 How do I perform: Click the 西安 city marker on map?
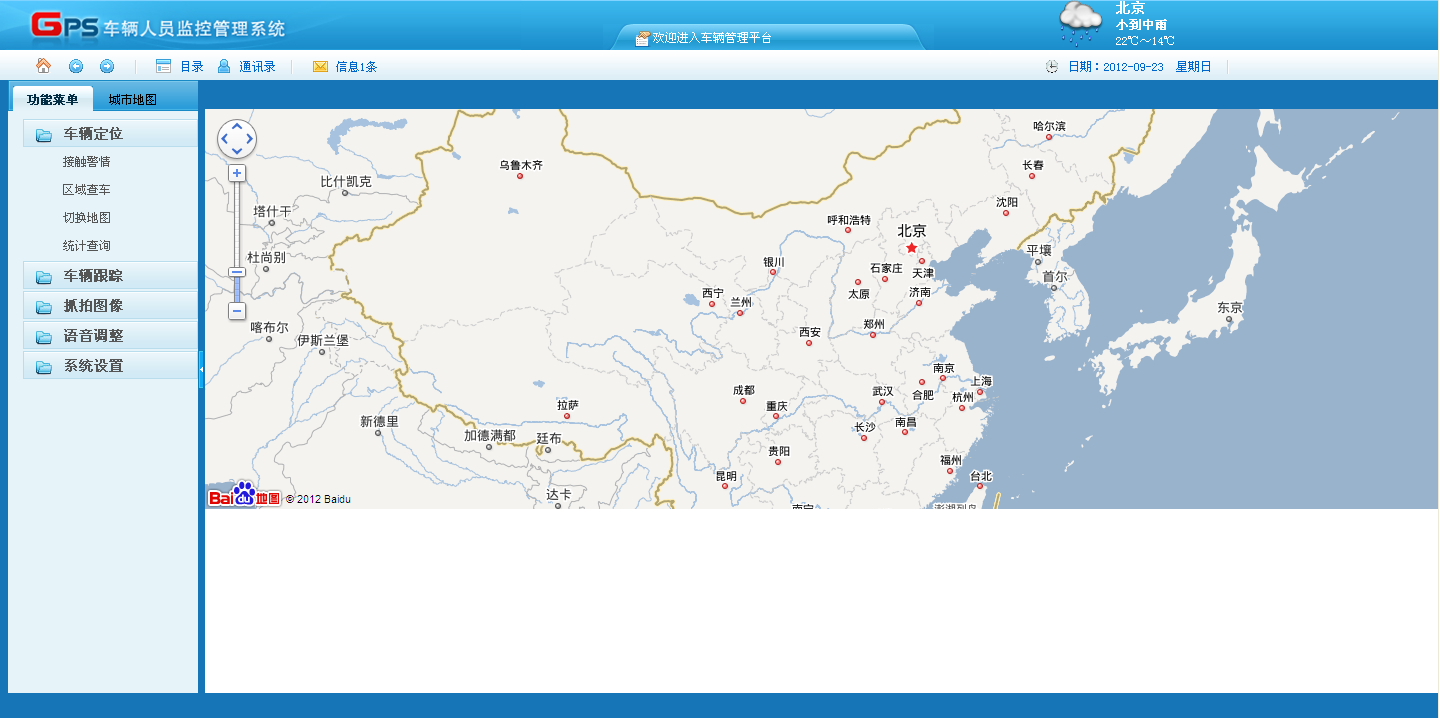809,343
